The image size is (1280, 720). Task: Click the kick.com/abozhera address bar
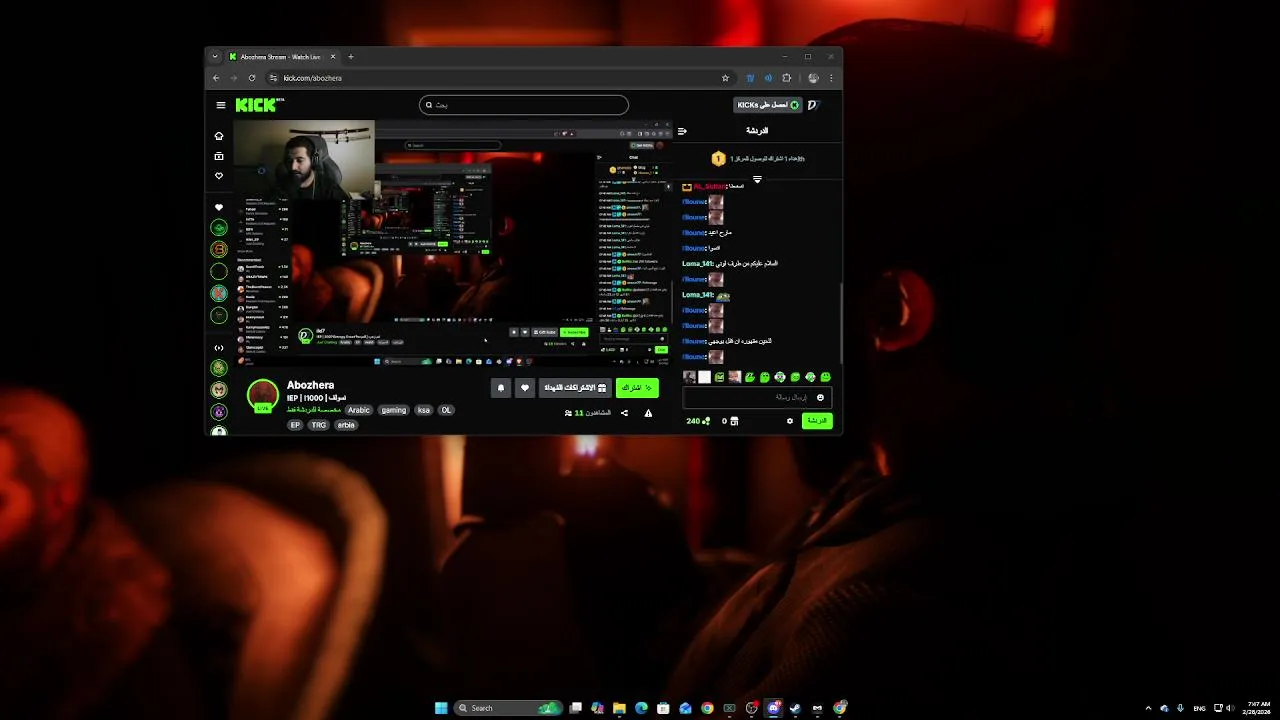(x=500, y=78)
